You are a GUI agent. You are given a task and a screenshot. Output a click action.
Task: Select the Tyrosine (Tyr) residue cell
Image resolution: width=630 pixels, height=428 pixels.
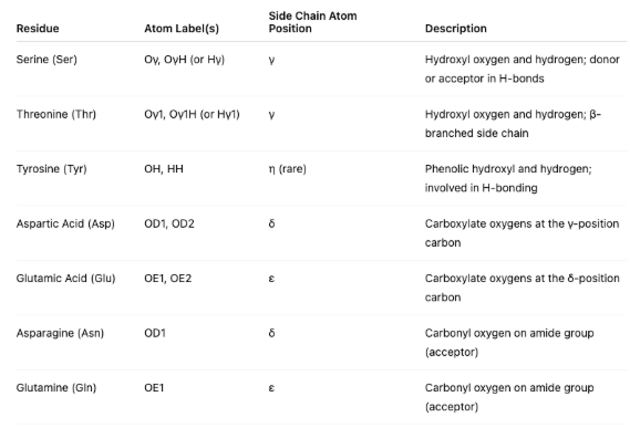52,168
